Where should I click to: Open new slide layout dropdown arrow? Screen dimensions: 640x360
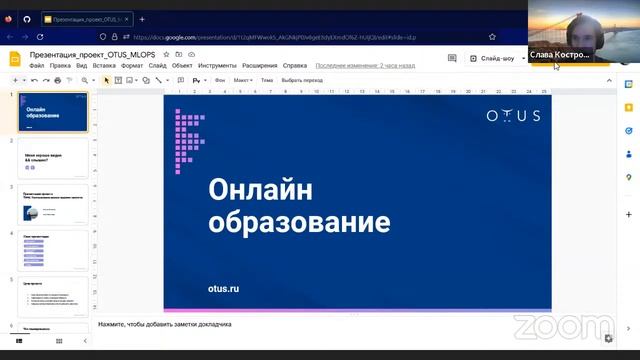coord(24,80)
